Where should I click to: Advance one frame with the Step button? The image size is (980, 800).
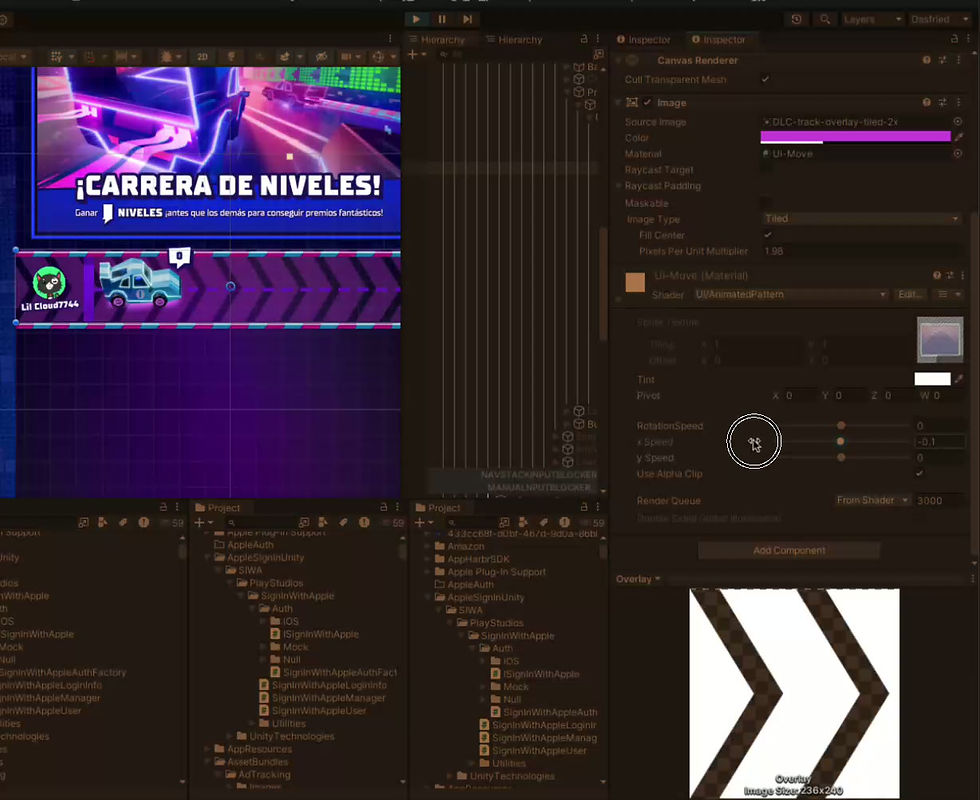467,19
